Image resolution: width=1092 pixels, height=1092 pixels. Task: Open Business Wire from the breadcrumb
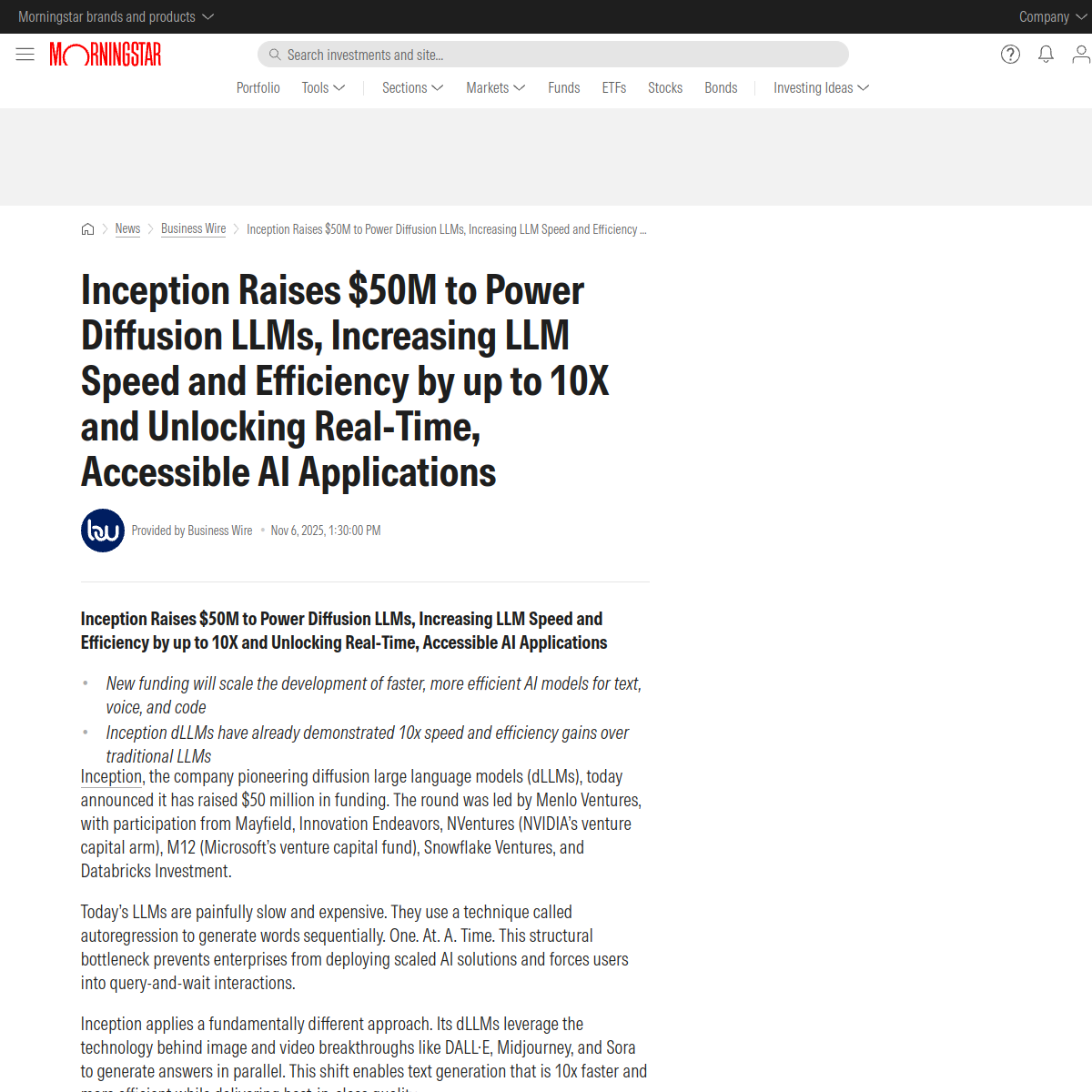coord(193,228)
